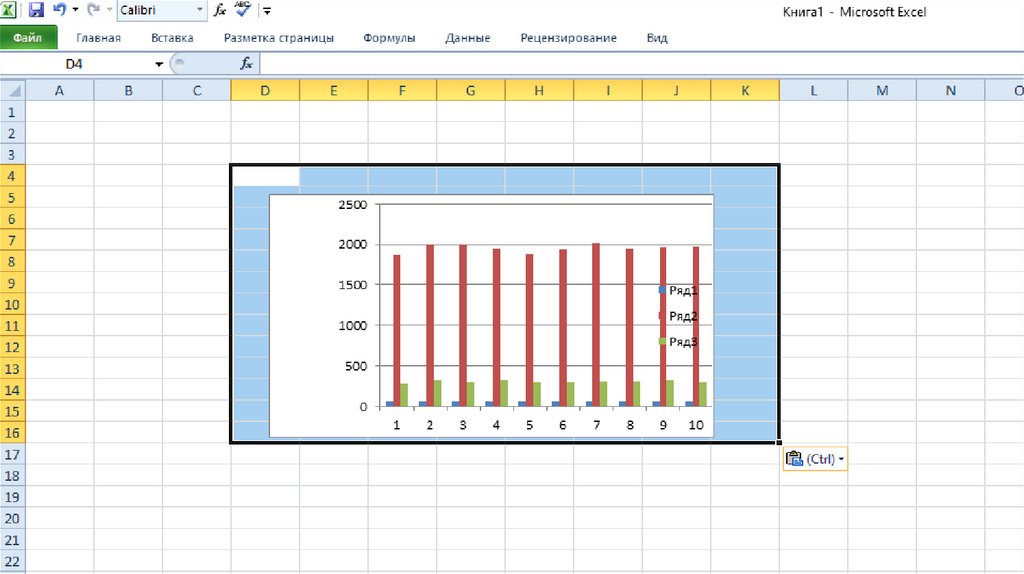Click the Ряд3 green legend swatch

(662, 342)
